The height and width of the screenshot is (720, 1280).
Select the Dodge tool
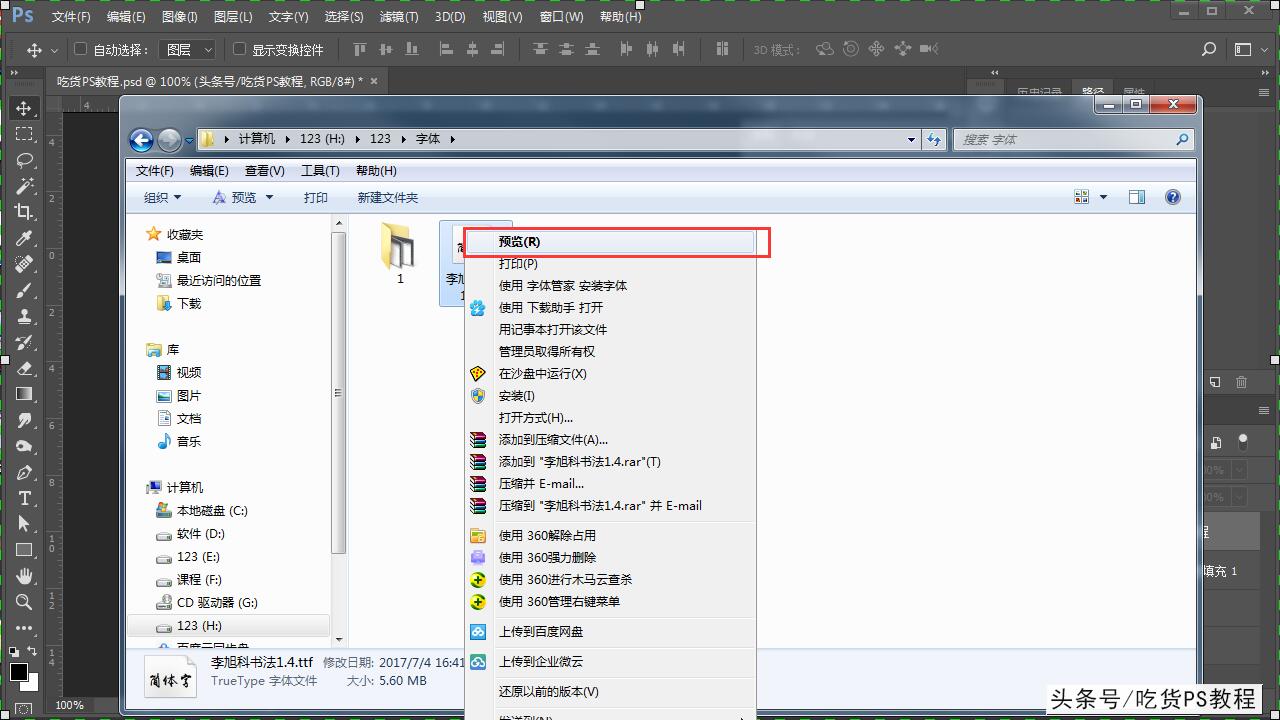(24, 446)
